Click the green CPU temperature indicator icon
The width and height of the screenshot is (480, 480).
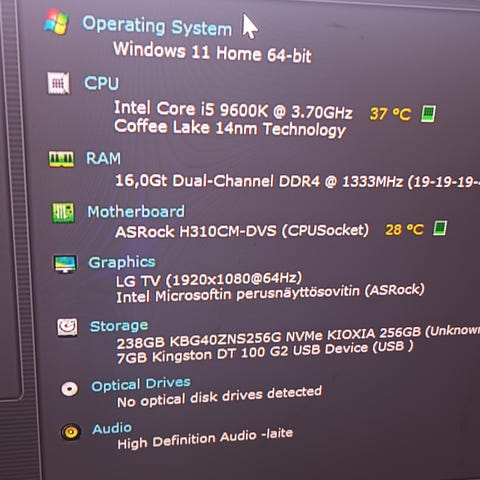point(428,114)
